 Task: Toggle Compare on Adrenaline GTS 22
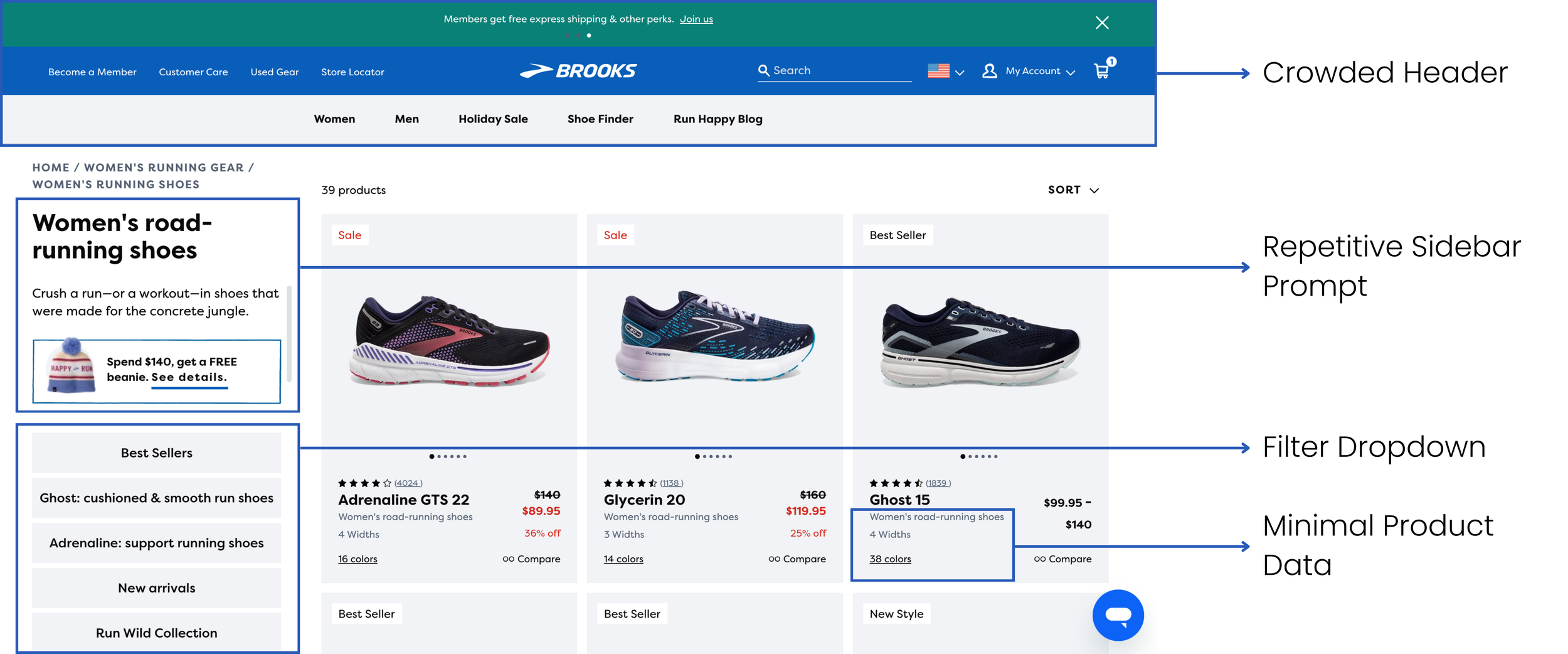(x=531, y=559)
